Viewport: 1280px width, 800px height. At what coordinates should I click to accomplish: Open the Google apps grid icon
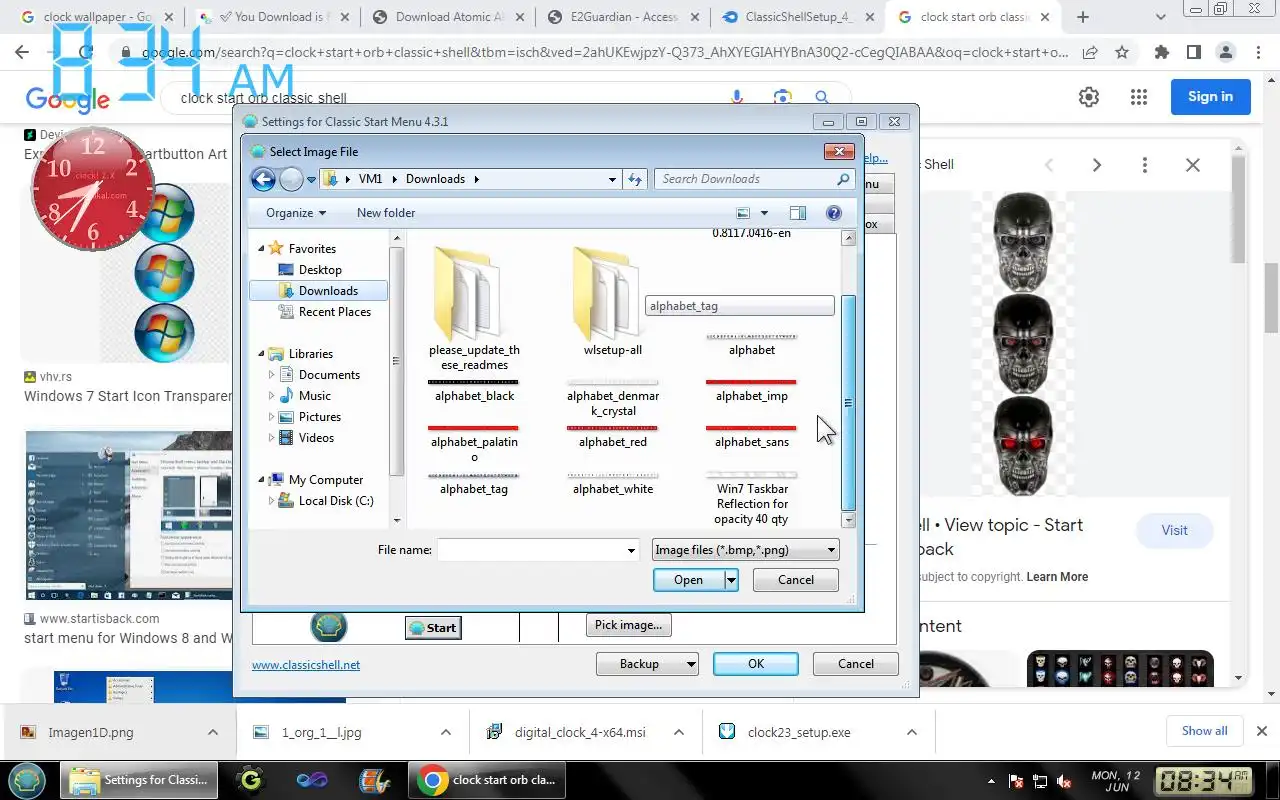pyautogui.click(x=1139, y=97)
